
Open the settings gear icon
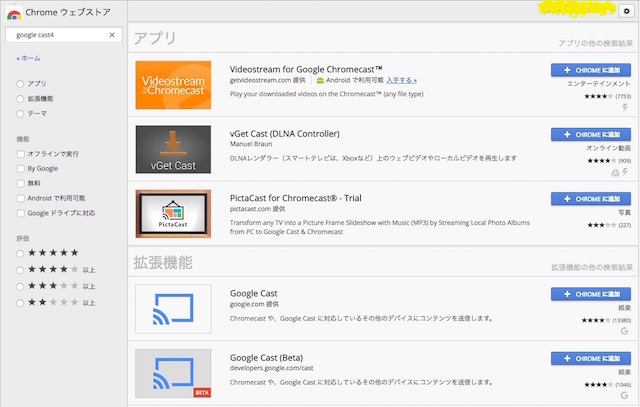point(627,11)
